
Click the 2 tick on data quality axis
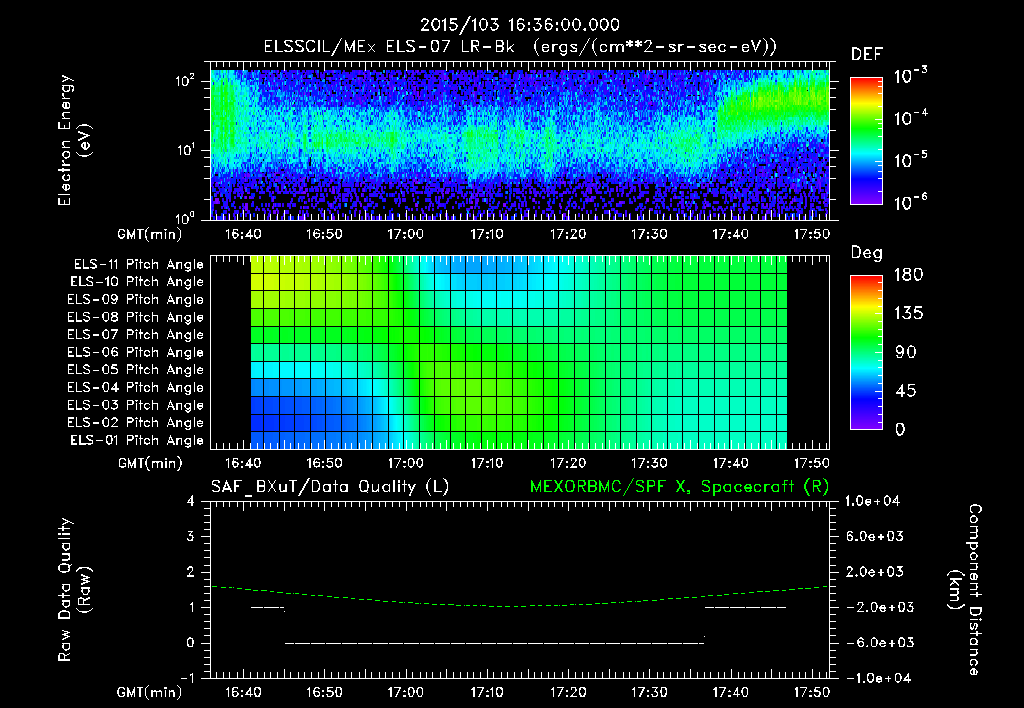191,571
